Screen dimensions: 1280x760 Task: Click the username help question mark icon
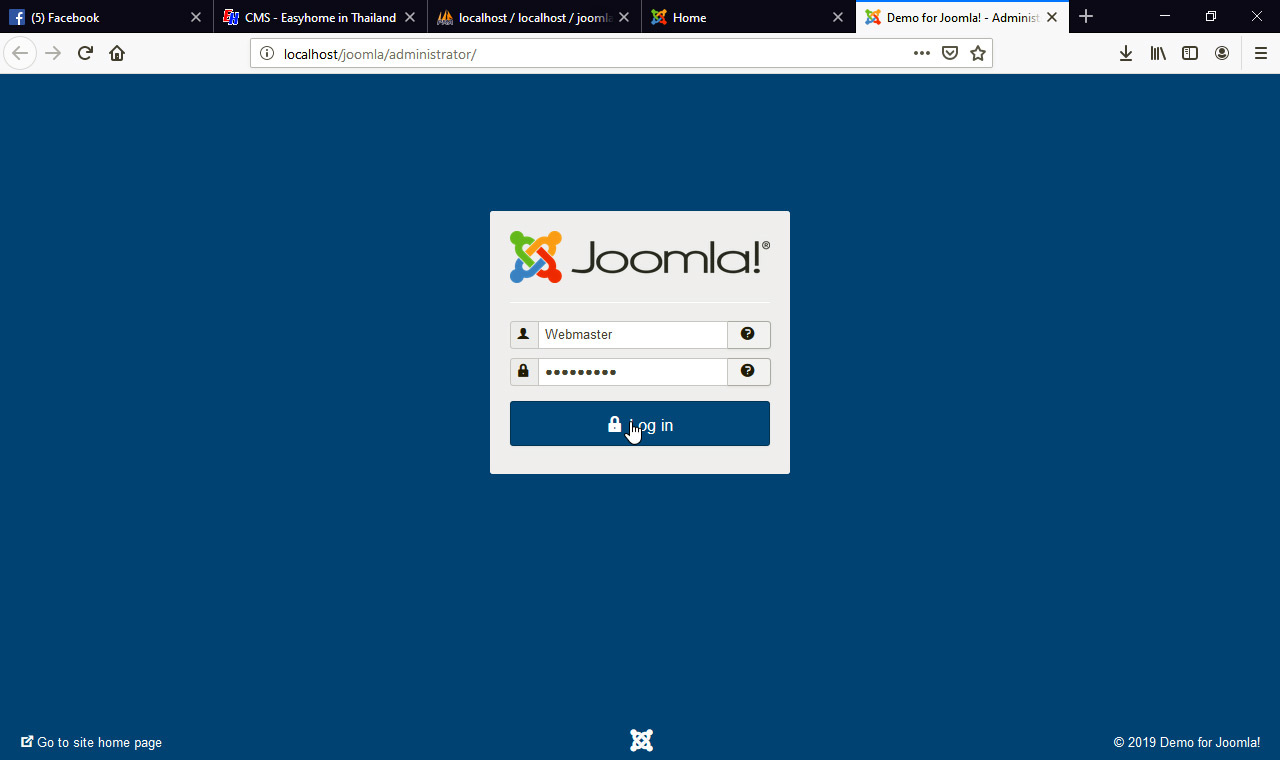point(748,334)
